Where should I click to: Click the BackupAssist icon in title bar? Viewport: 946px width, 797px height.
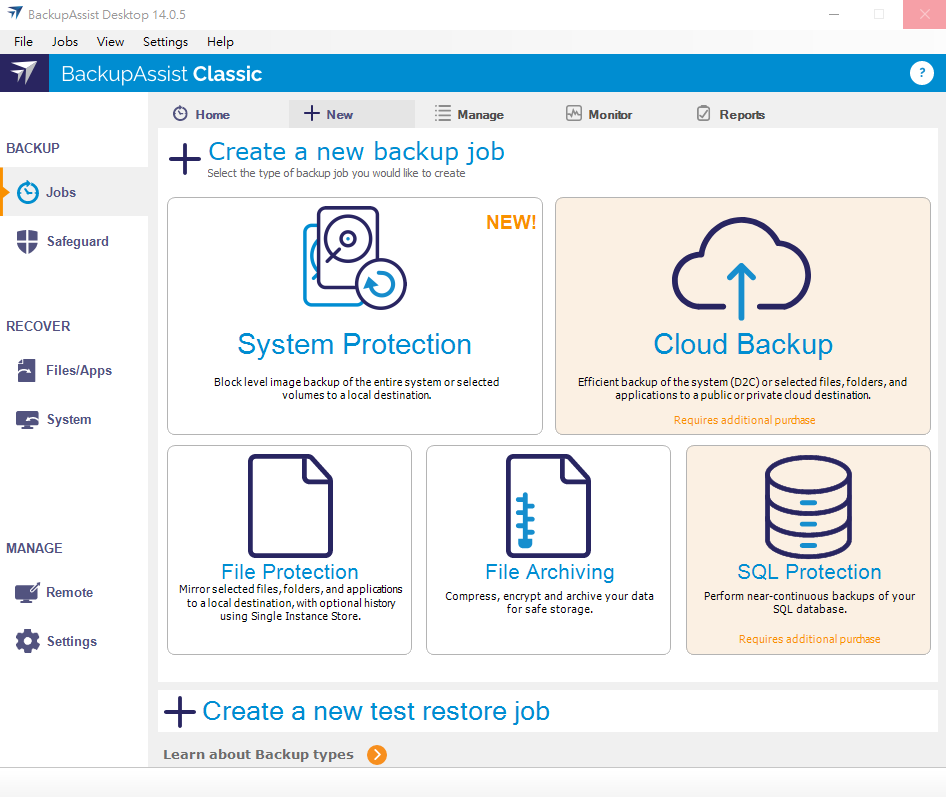coord(14,13)
